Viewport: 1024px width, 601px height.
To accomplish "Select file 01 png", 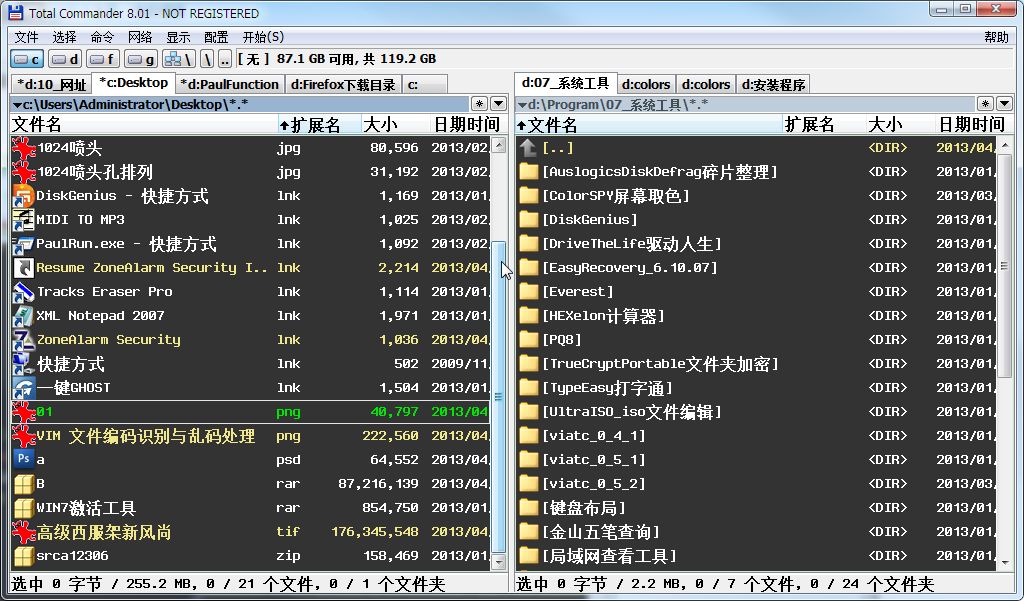I will (251, 412).
